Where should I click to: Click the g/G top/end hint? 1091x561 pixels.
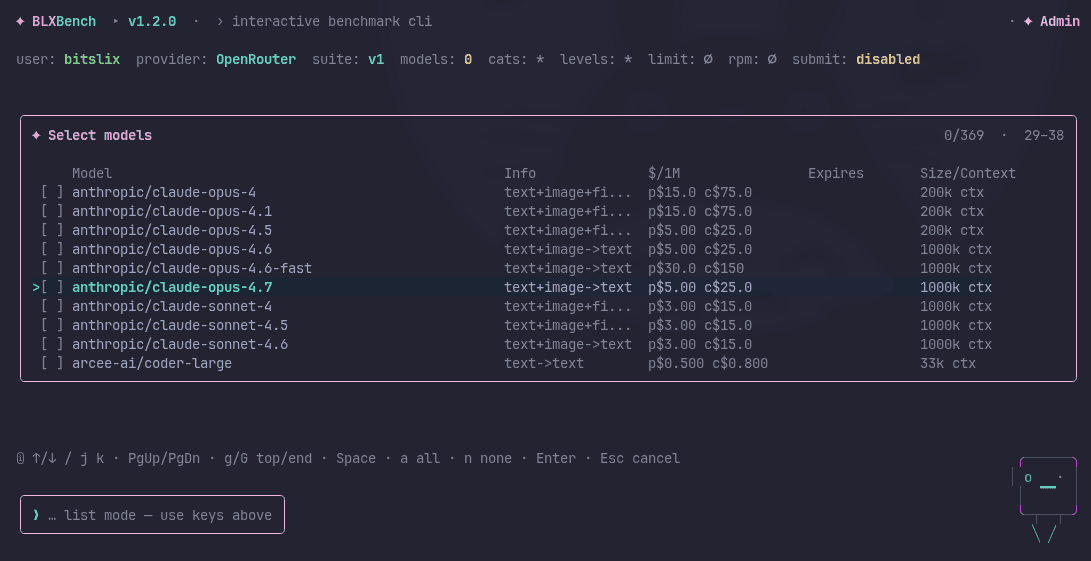[x=268, y=459]
